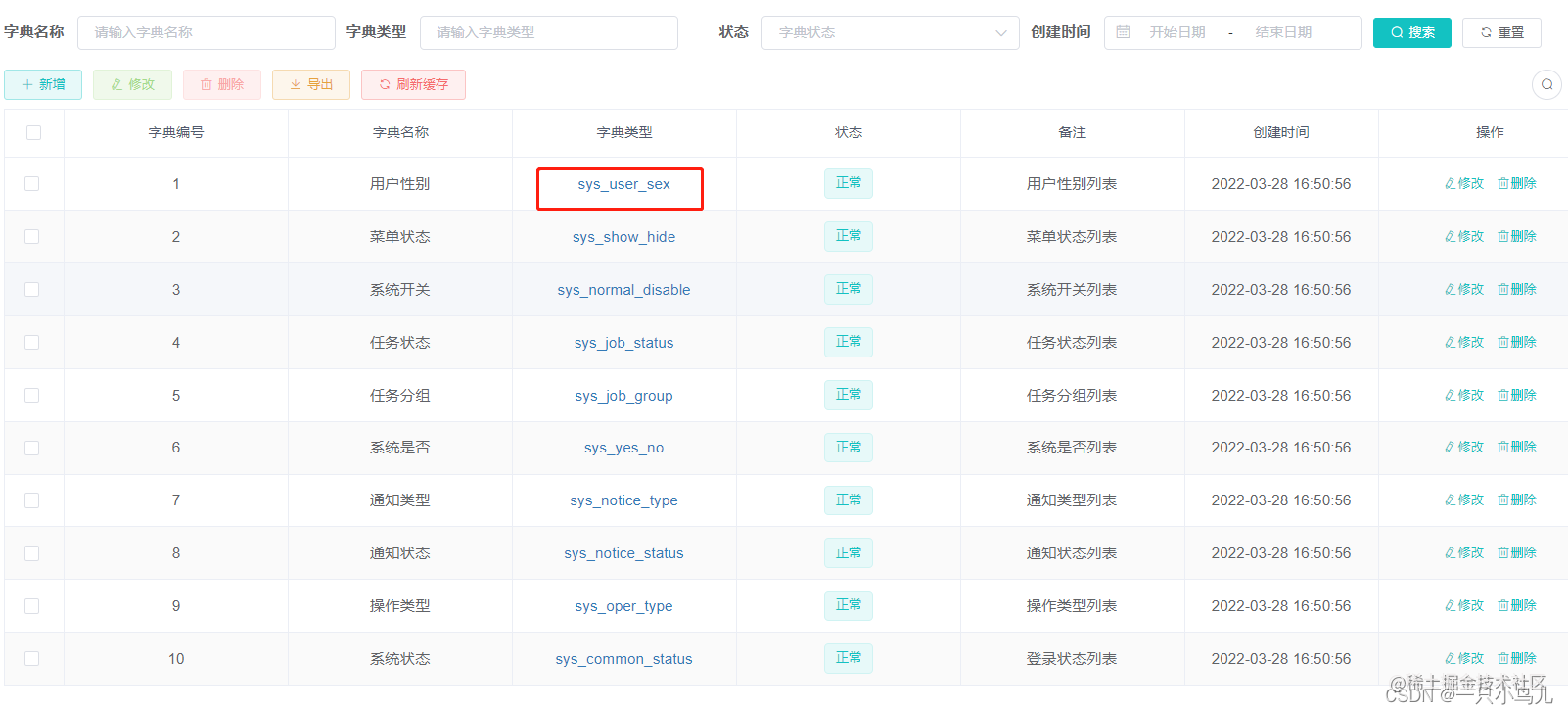The width and height of the screenshot is (1568, 714).
Task: Toggle the select-all header checkbox
Action: [33, 132]
